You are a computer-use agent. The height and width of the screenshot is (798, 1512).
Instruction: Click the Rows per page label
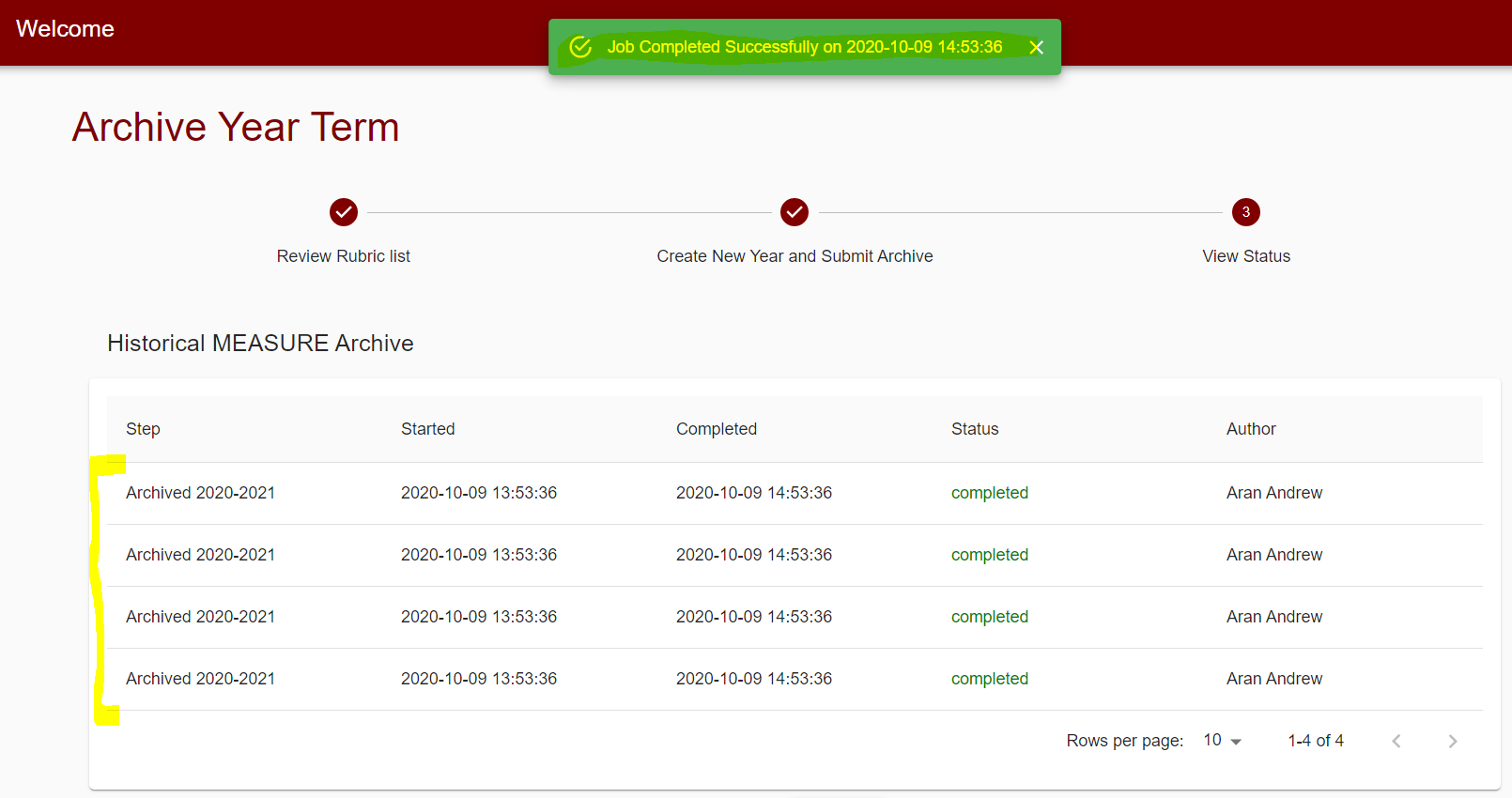point(1124,741)
